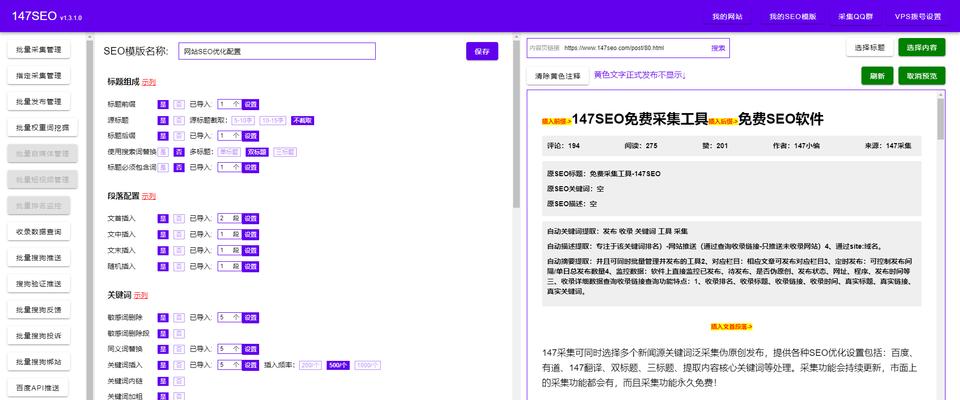Viewport: 960px width, 400px height.
Task: Select the 10-15字 title truncation option
Action: coord(272,120)
